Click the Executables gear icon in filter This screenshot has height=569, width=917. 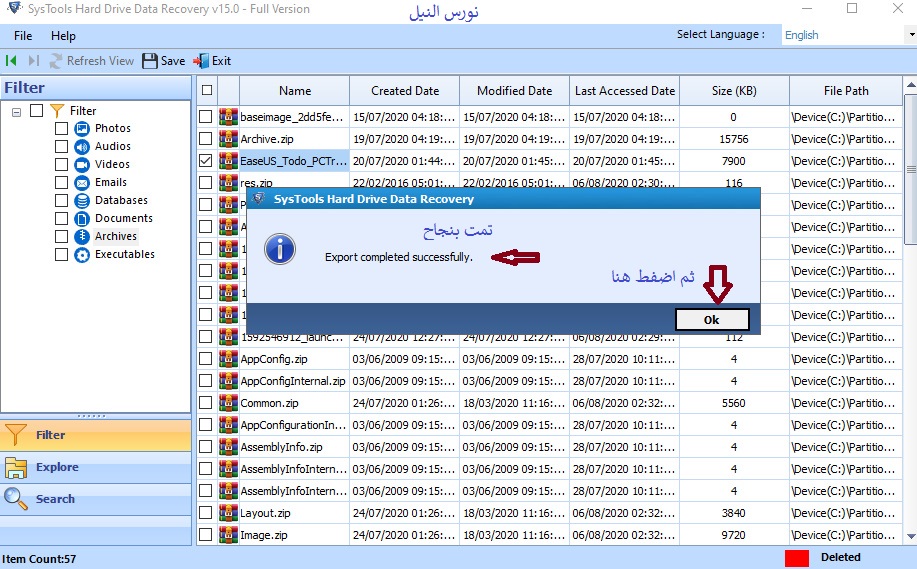[x=83, y=254]
